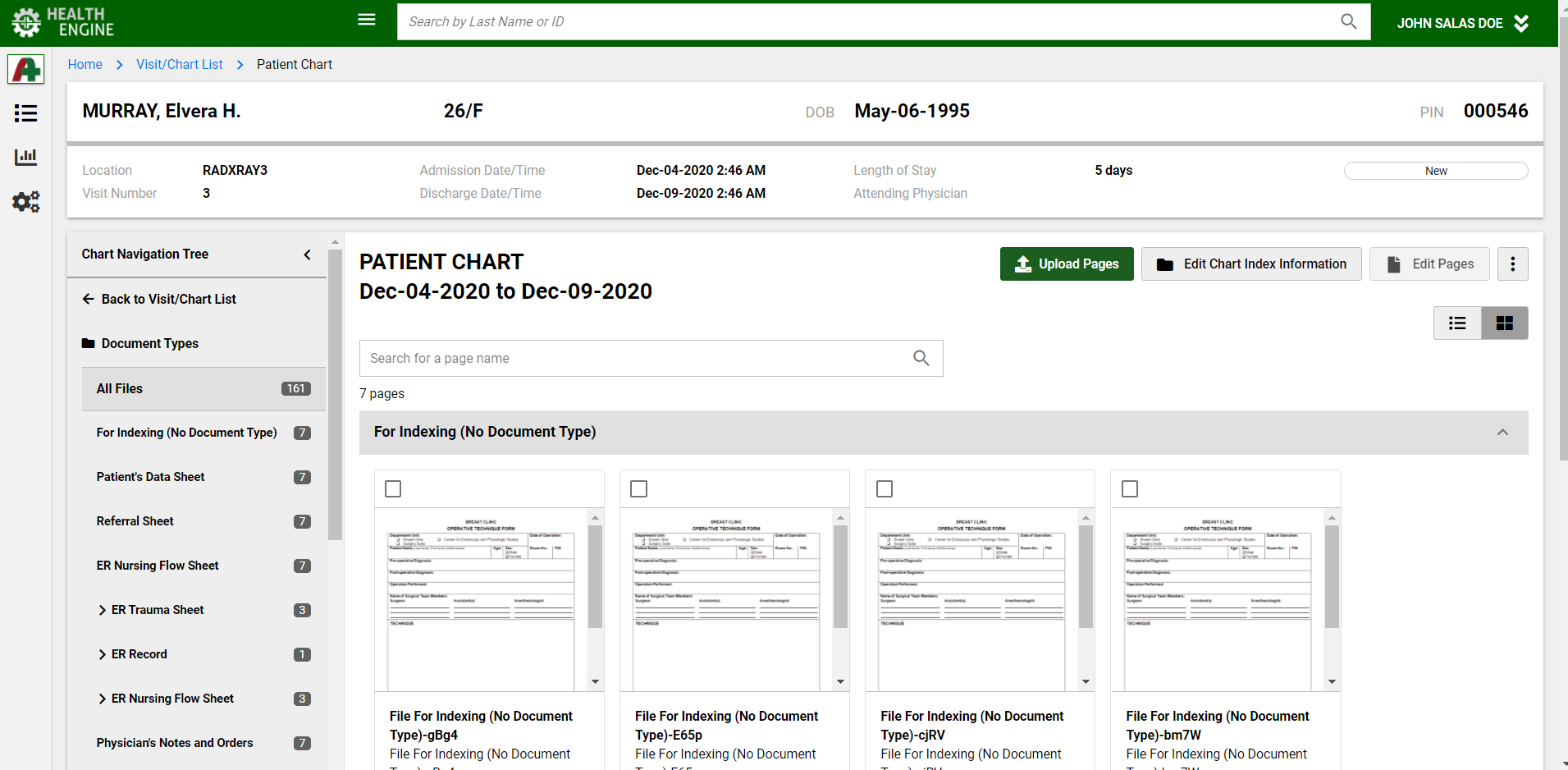Select Physician's Notes and Orders tree item

coord(203,743)
